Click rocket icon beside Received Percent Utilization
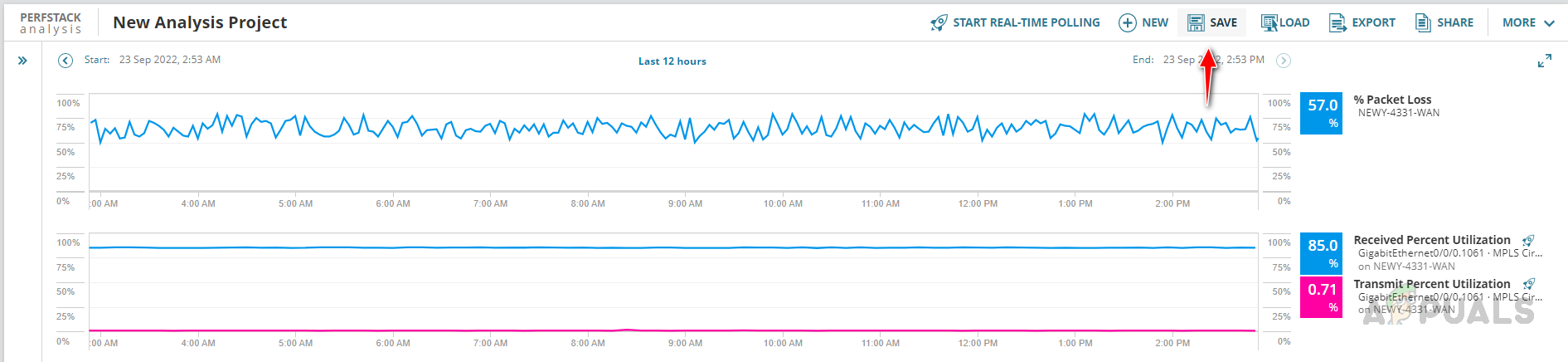 pos(1528,241)
